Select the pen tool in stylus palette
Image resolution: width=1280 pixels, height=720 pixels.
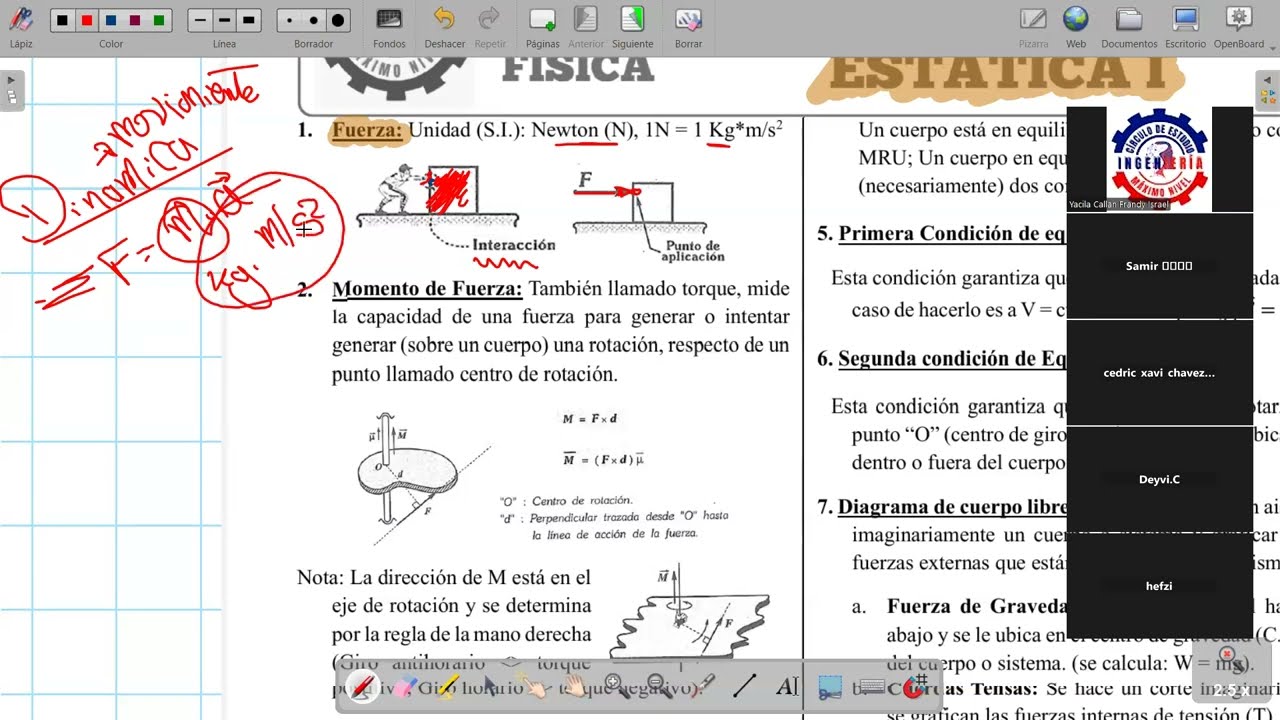click(363, 687)
